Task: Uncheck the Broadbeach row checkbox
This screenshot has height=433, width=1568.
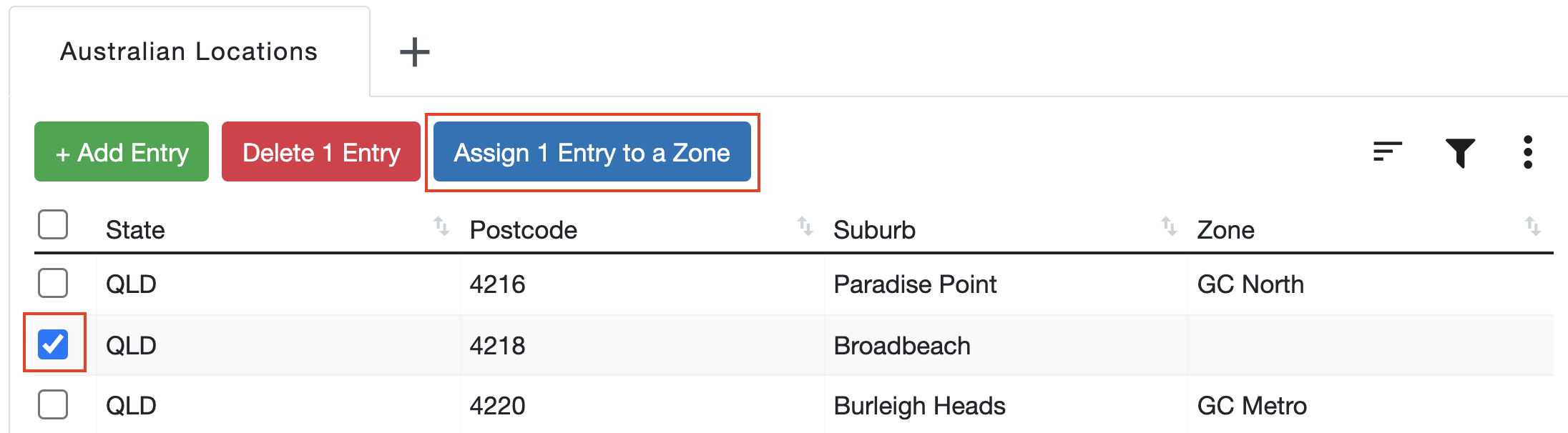Action: 53,344
